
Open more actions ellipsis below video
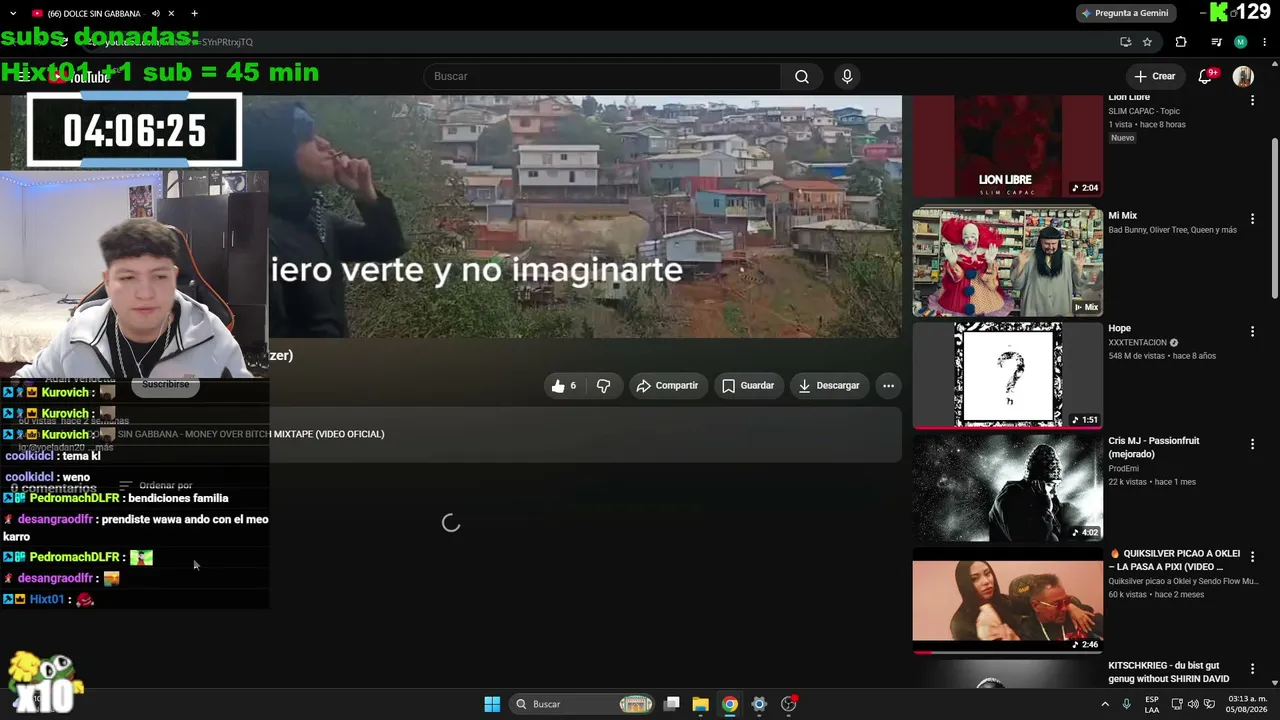(x=888, y=386)
